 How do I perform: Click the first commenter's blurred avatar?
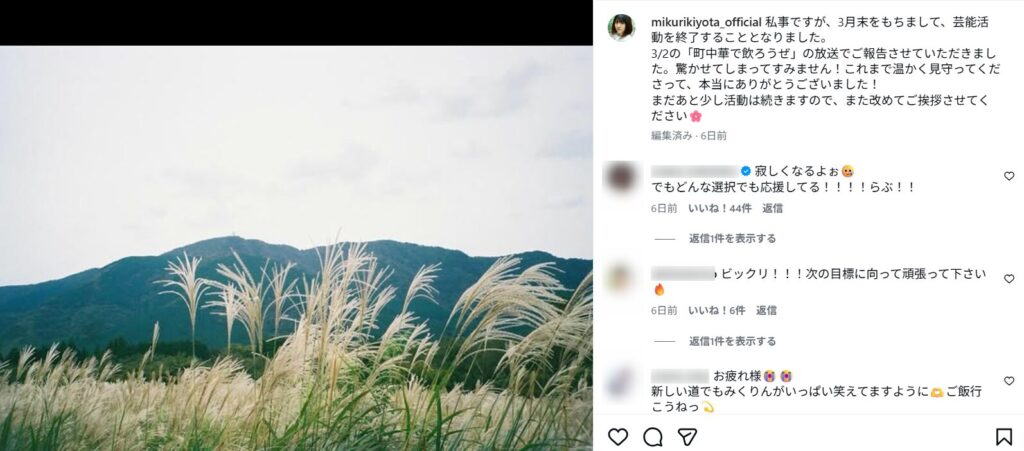coord(621,177)
